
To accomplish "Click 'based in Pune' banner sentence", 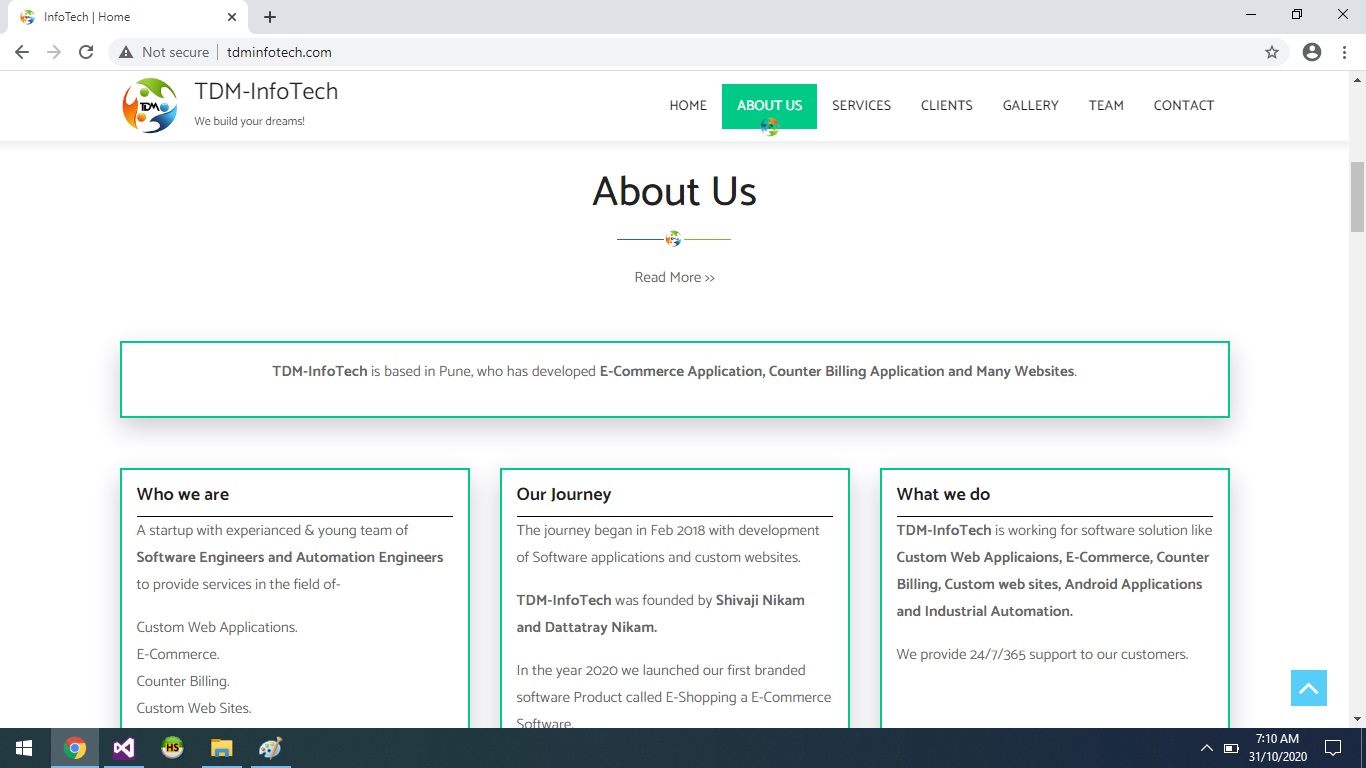I will (674, 371).
